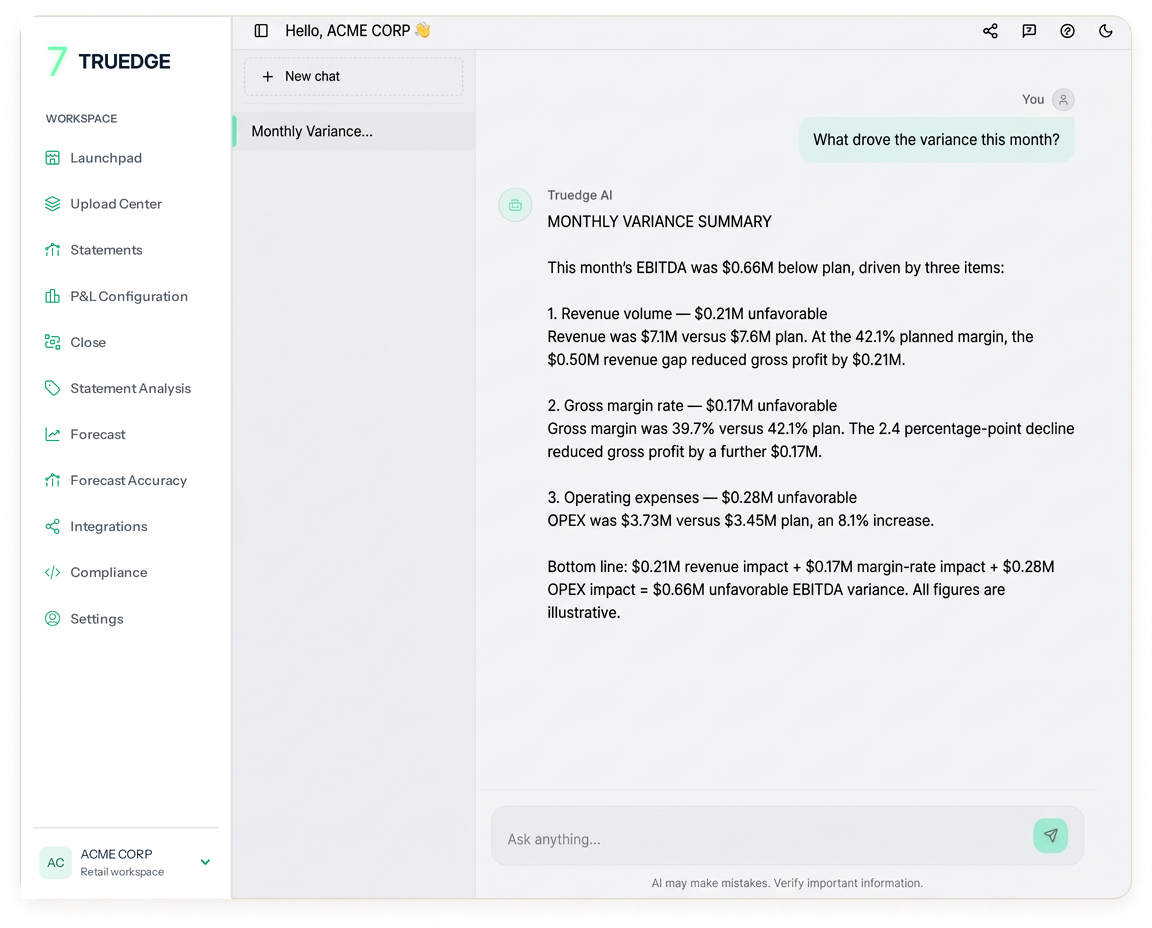Click the Integrations share-node icon

[x=52, y=526]
